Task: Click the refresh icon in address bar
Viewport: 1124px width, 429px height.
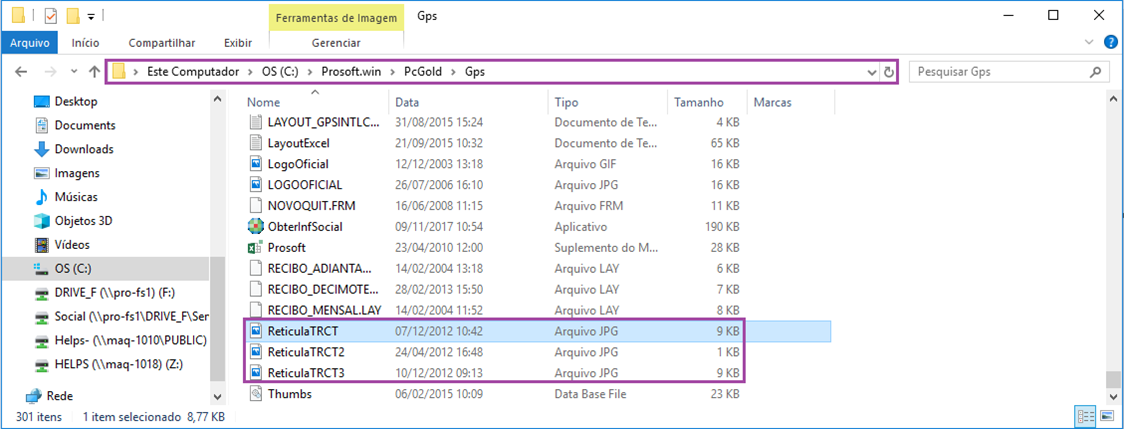Action: coord(888,72)
